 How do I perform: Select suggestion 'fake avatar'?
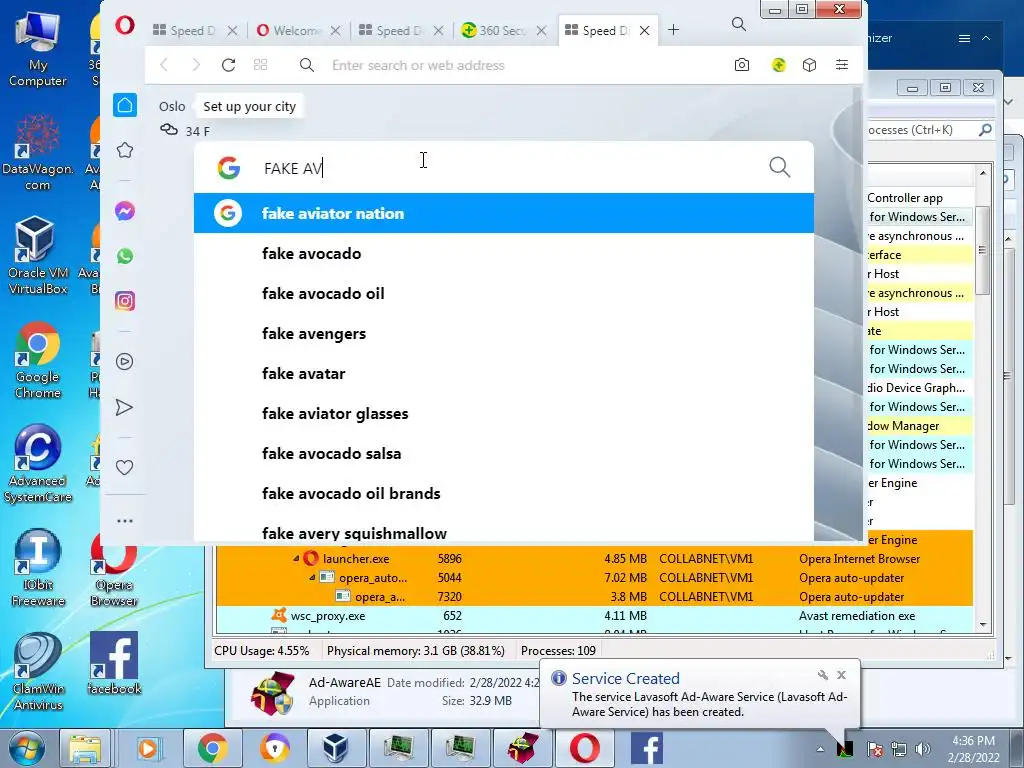pos(504,373)
